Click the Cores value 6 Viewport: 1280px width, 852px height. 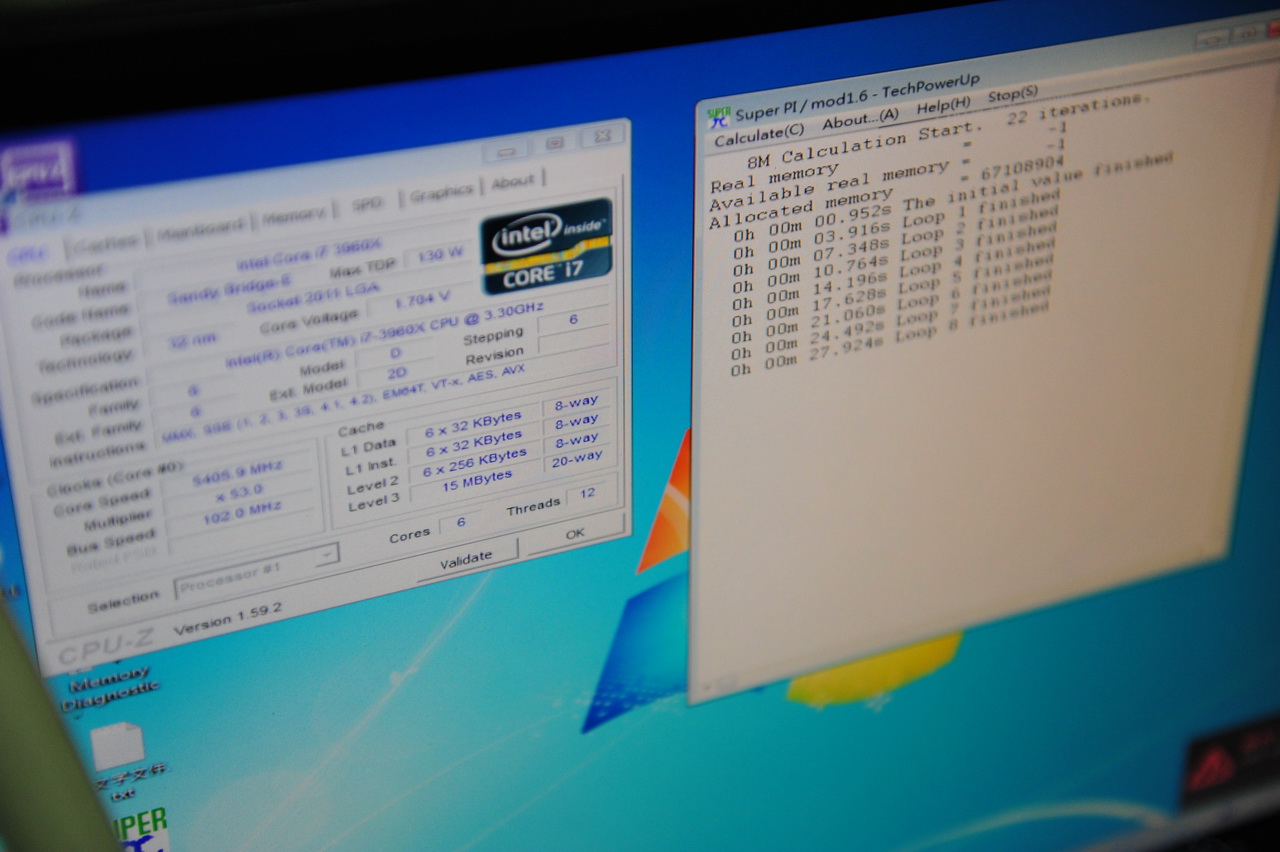pyautogui.click(x=461, y=523)
